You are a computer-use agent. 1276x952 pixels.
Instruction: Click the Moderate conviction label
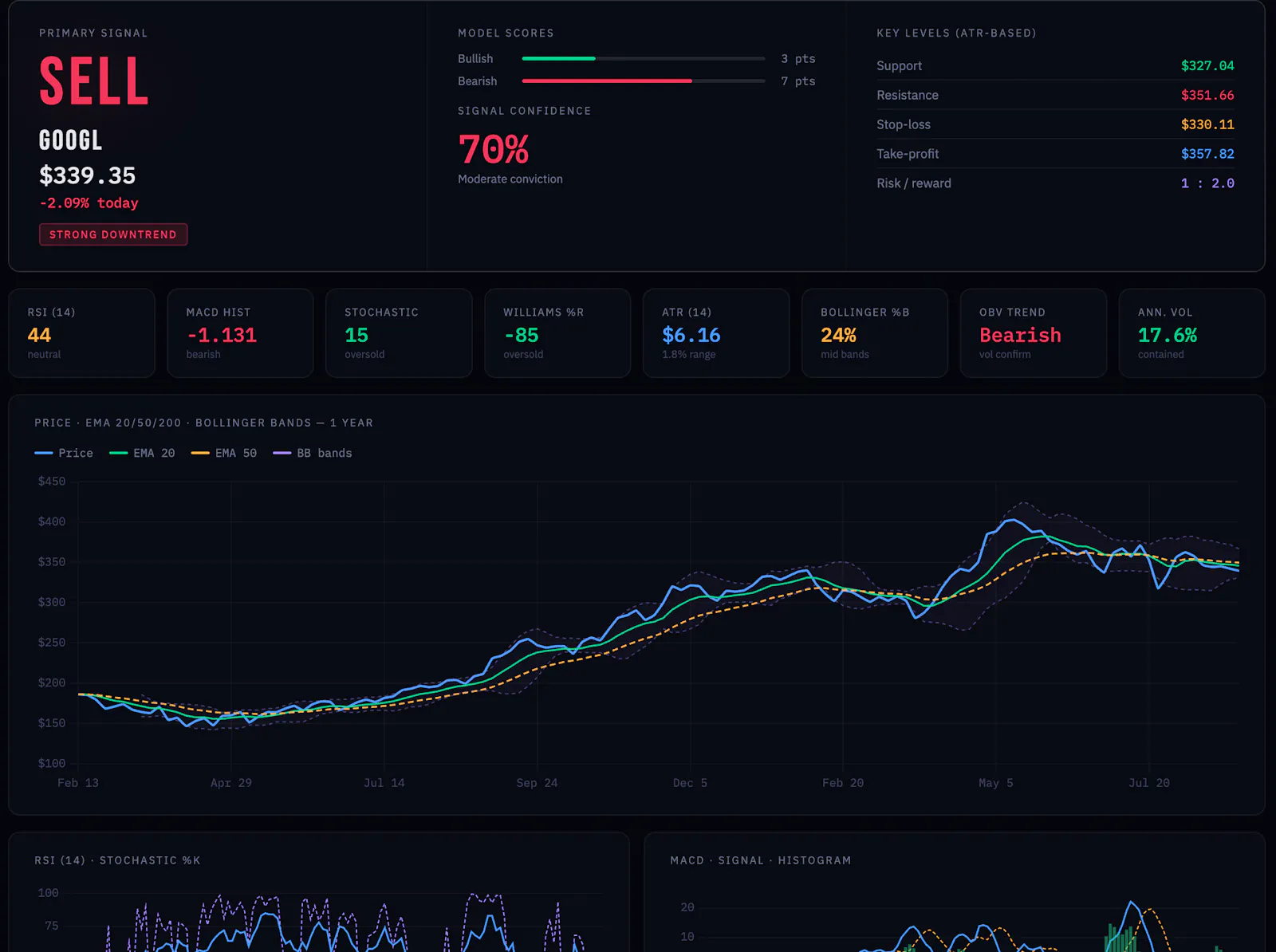point(510,179)
